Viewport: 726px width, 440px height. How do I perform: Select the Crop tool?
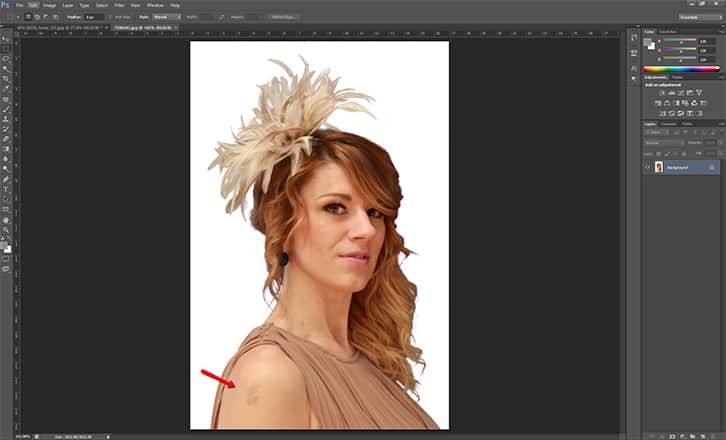tap(6, 79)
